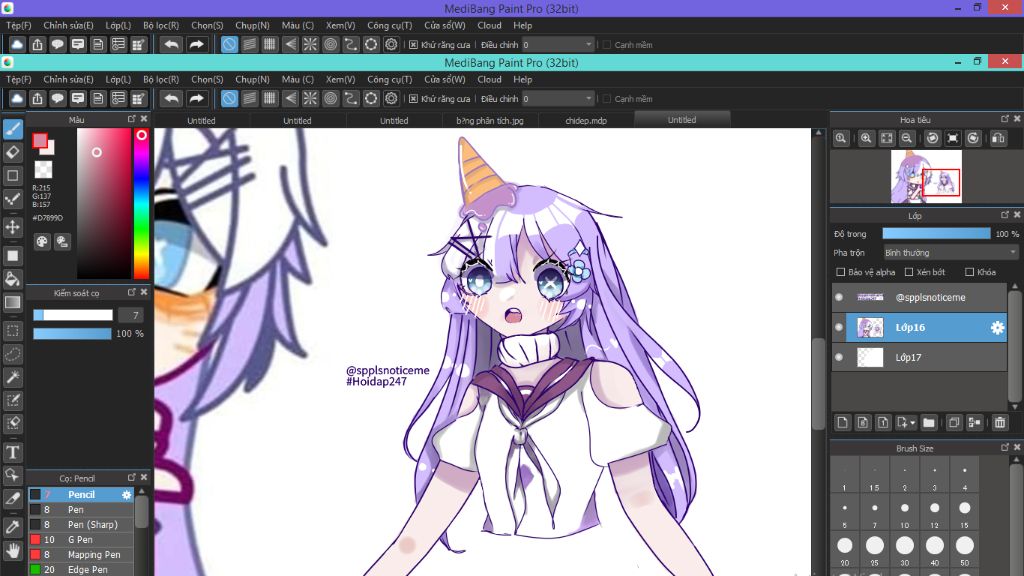This screenshot has width=1024, height=576.
Task: Hide the Lớp17 layer
Action: [839, 357]
